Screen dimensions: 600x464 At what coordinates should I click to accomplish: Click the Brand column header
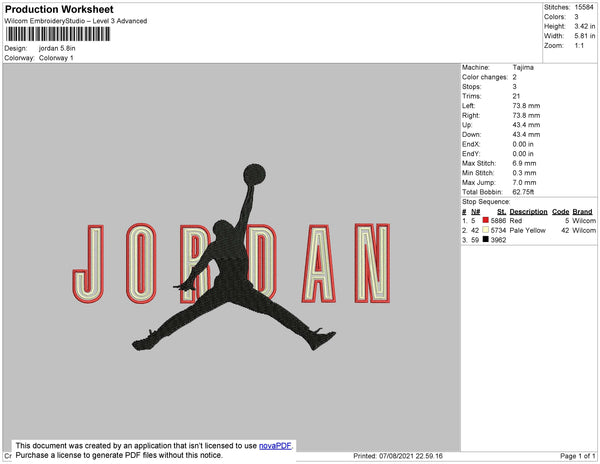583,212
